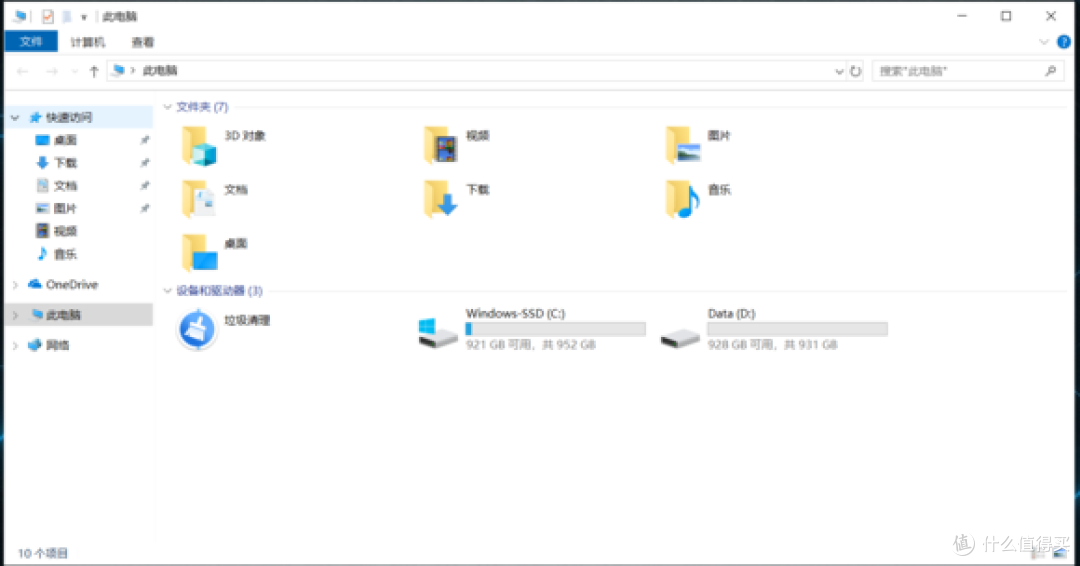Image resolution: width=1080 pixels, height=566 pixels.
Task: Open the 文档 folder icon
Action: click(199, 199)
